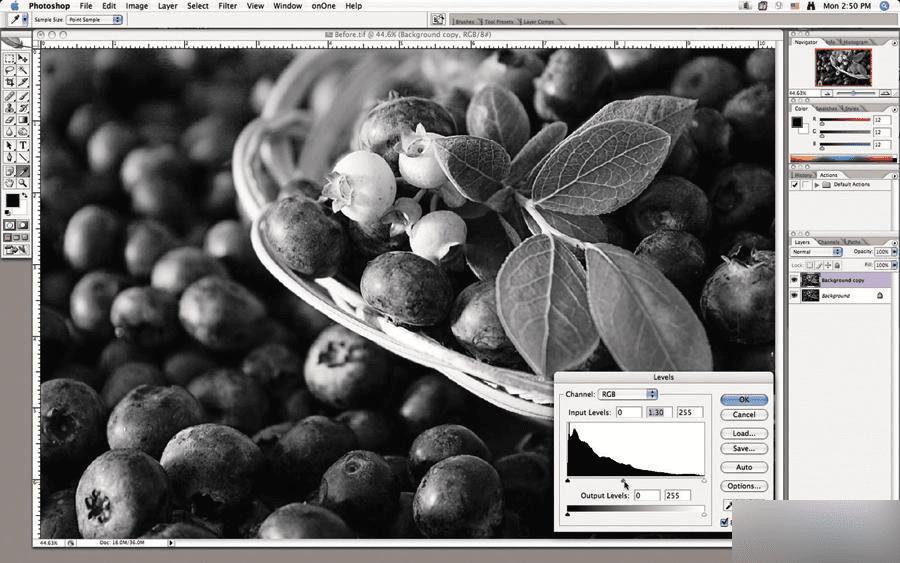The height and width of the screenshot is (563, 900).
Task: Open the Channel dropdown in Levels
Action: click(628, 394)
